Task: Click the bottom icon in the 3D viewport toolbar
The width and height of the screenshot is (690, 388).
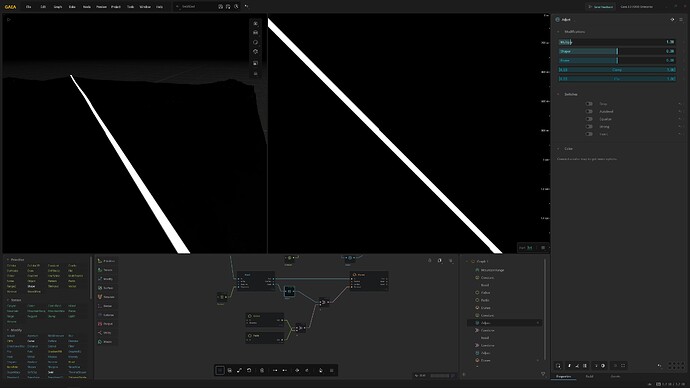Action: point(256,73)
